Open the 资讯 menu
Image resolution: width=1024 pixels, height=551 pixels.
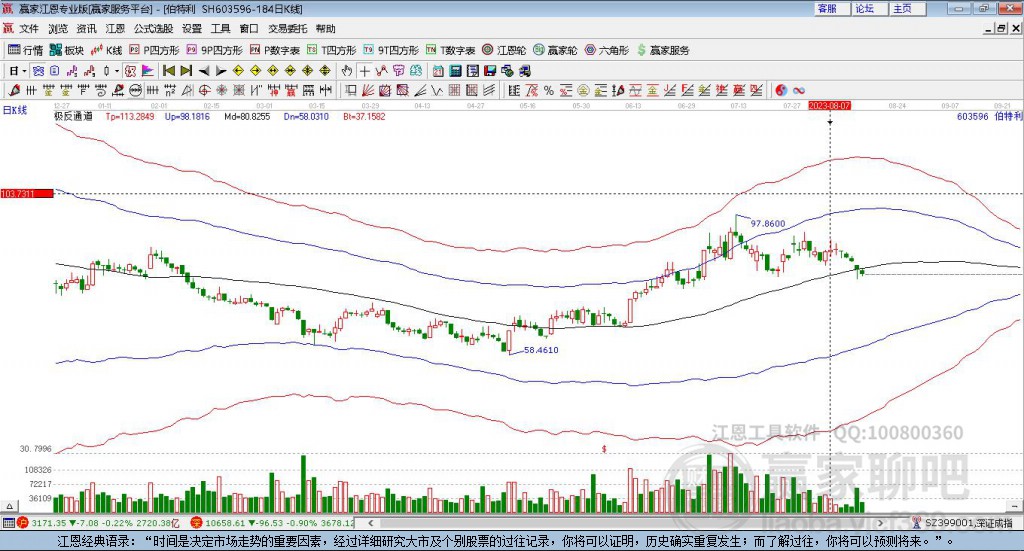pos(86,29)
